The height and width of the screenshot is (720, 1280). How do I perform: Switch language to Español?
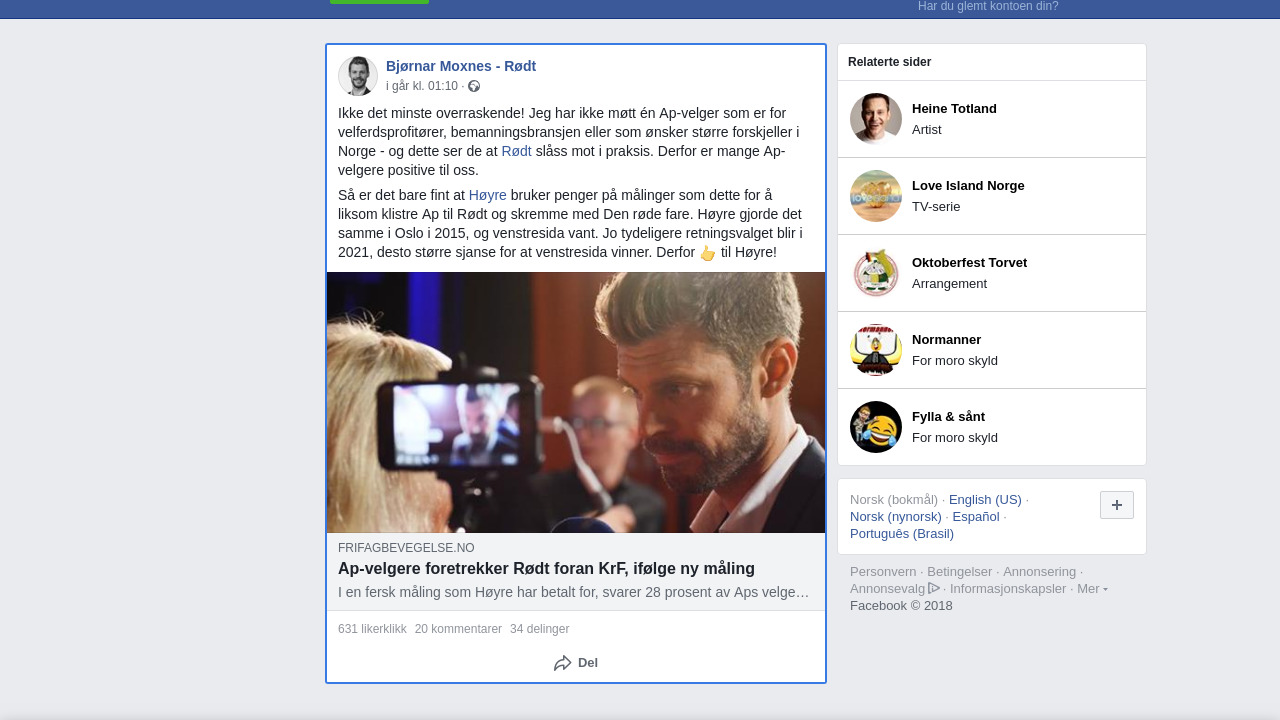tap(976, 517)
